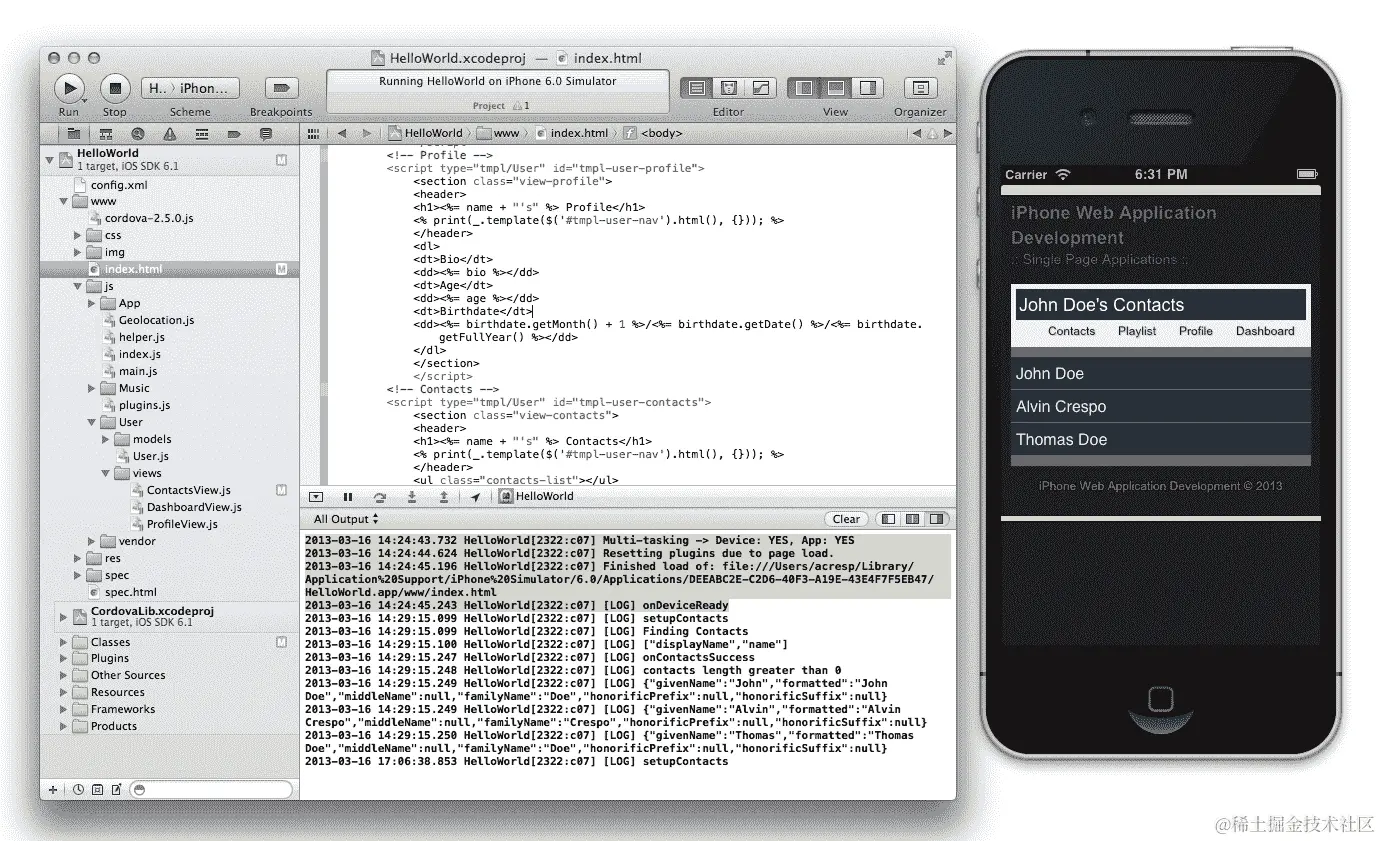The width and height of the screenshot is (1381, 841).
Task: Click the Run button in Xcode toolbar
Action: [x=69, y=88]
